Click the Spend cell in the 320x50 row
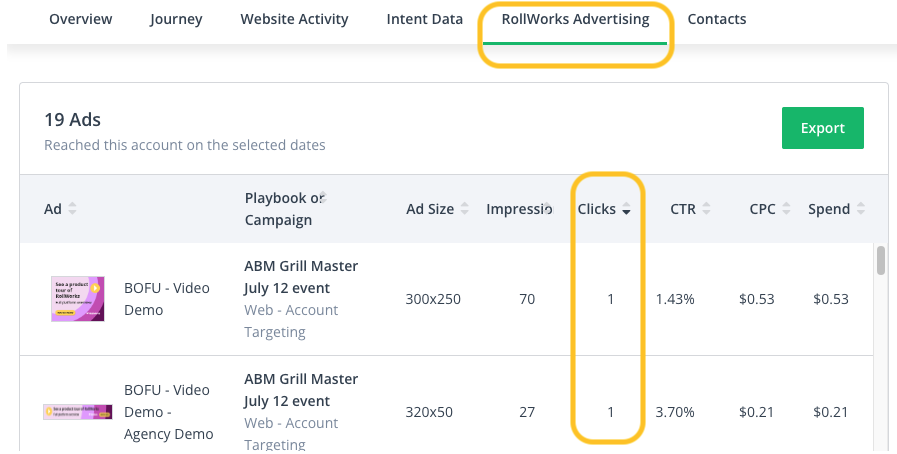897x454 pixels. coord(831,412)
